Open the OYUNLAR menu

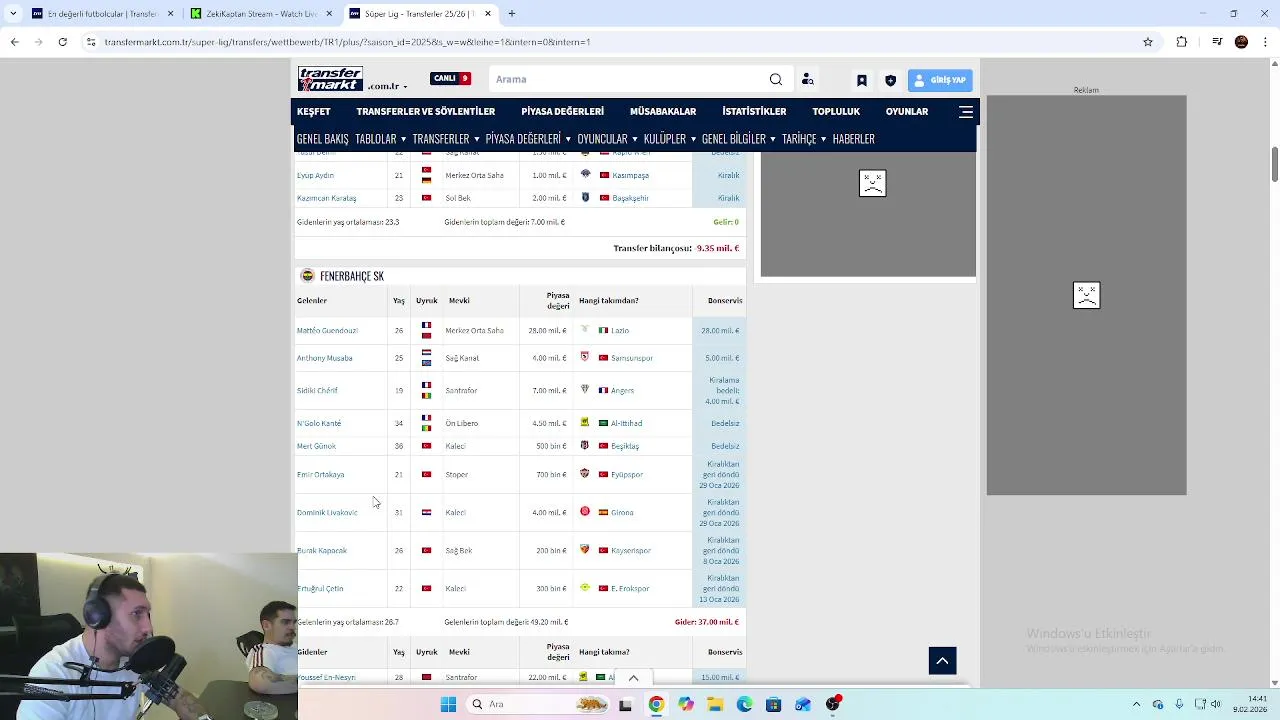(906, 111)
